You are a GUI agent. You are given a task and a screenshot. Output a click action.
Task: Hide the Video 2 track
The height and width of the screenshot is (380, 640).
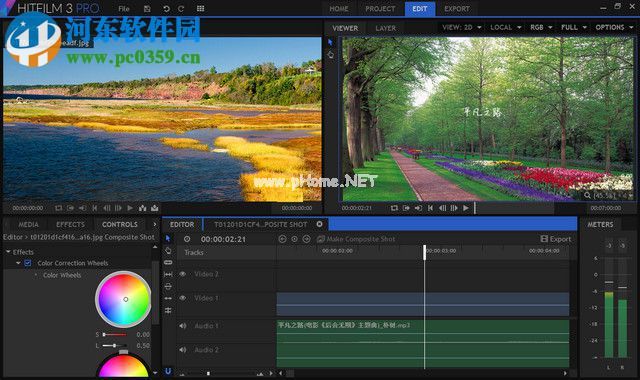(x=183, y=274)
